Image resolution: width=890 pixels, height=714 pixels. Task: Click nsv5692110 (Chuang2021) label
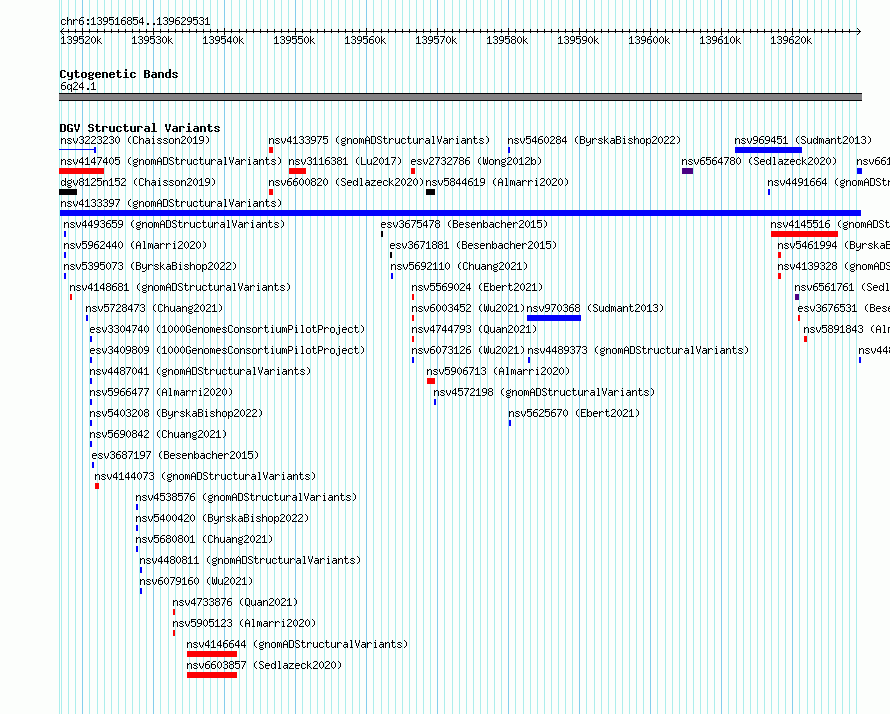459,266
